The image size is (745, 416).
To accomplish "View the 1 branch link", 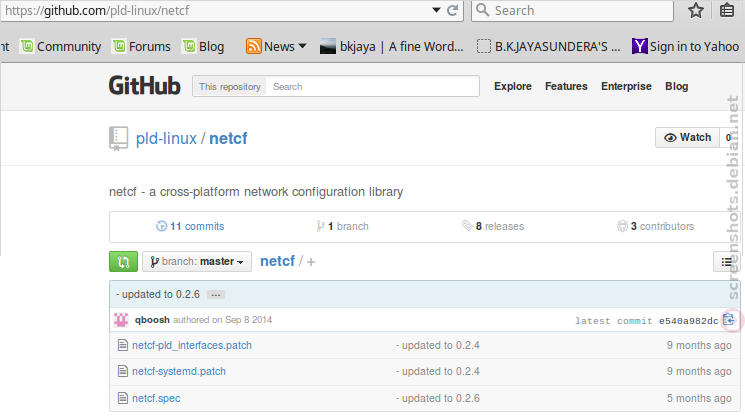I will (342, 227).
